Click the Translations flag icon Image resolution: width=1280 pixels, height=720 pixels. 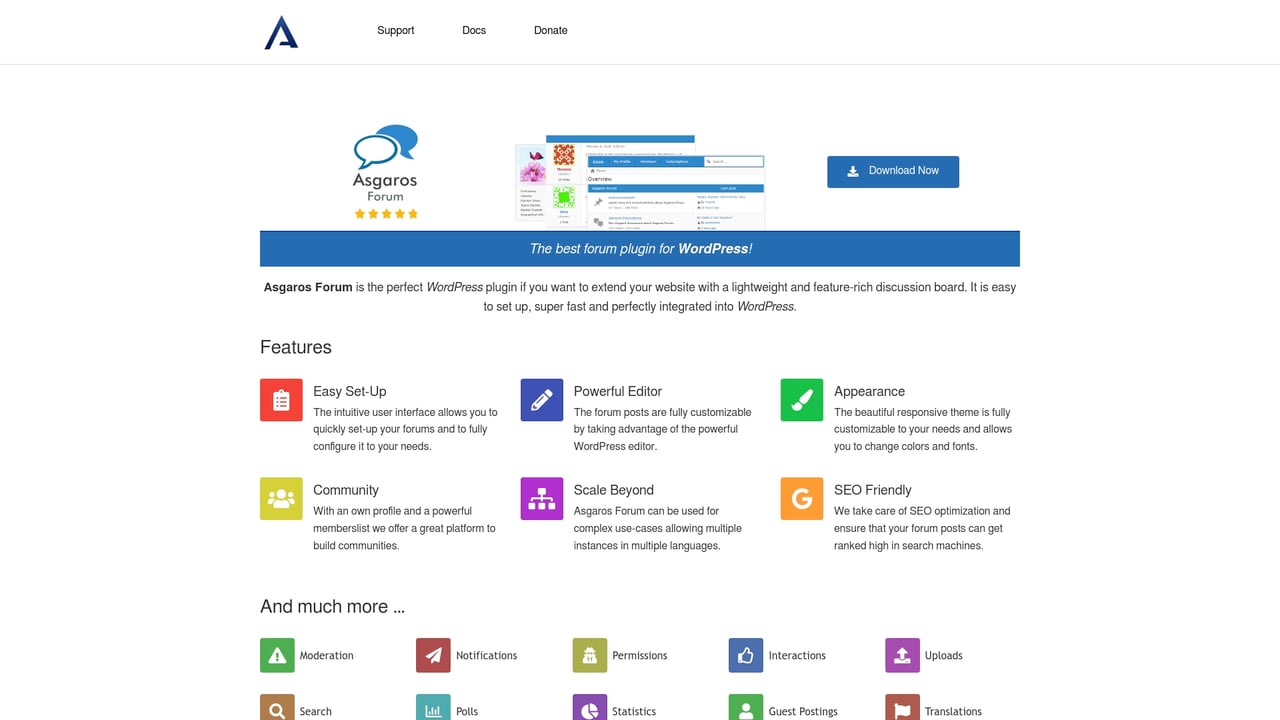[901, 708]
